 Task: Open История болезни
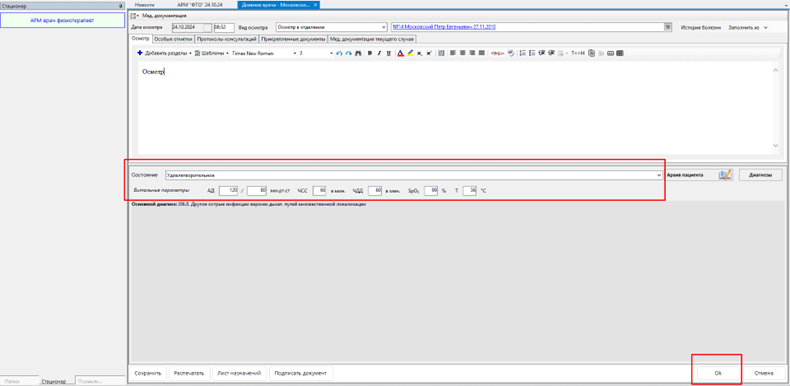click(x=700, y=27)
